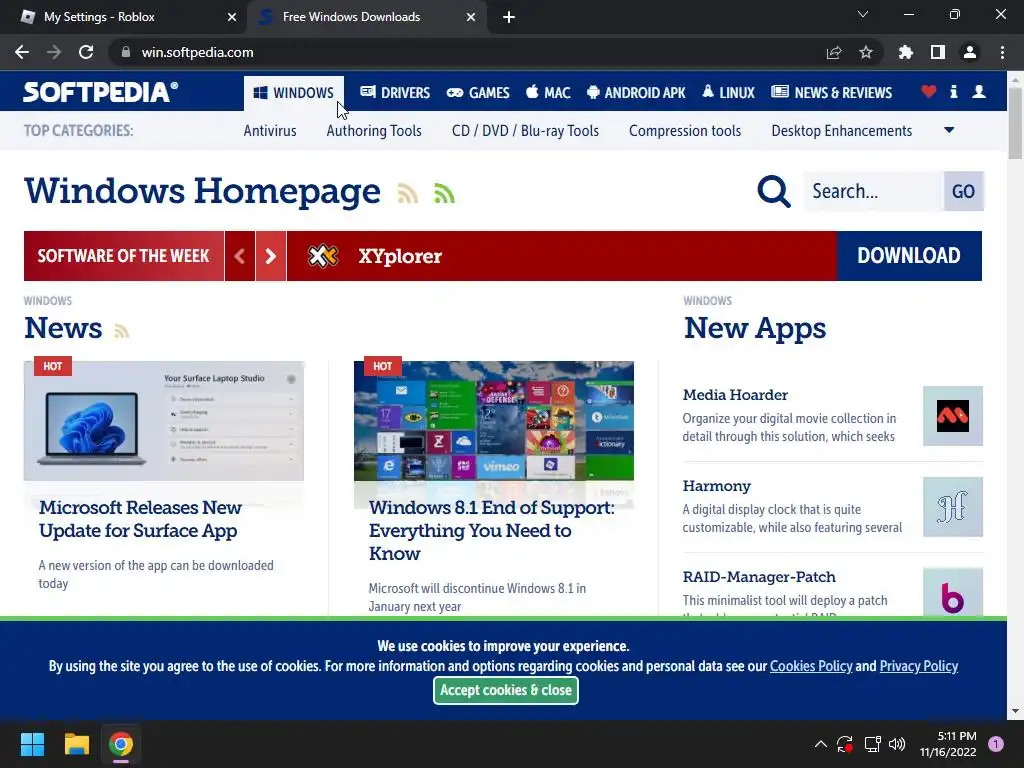Click the page vertical scrollbar thumb
Screen dimensions: 1024x768
(x=1015, y=122)
